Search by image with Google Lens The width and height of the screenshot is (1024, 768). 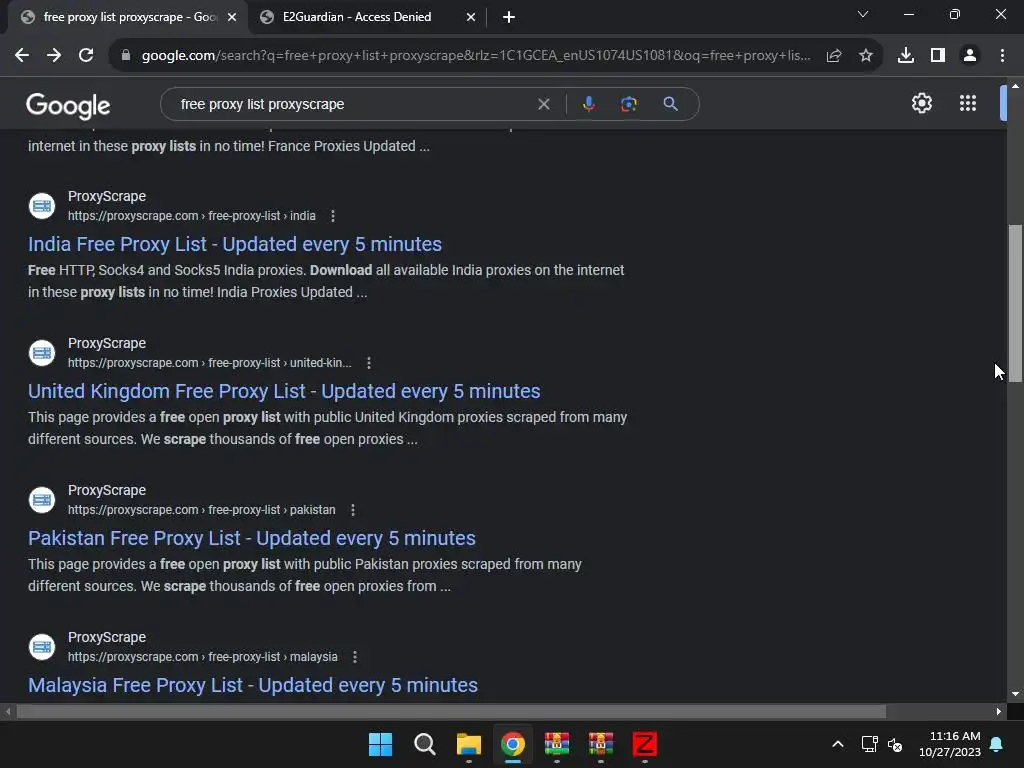pyautogui.click(x=629, y=104)
